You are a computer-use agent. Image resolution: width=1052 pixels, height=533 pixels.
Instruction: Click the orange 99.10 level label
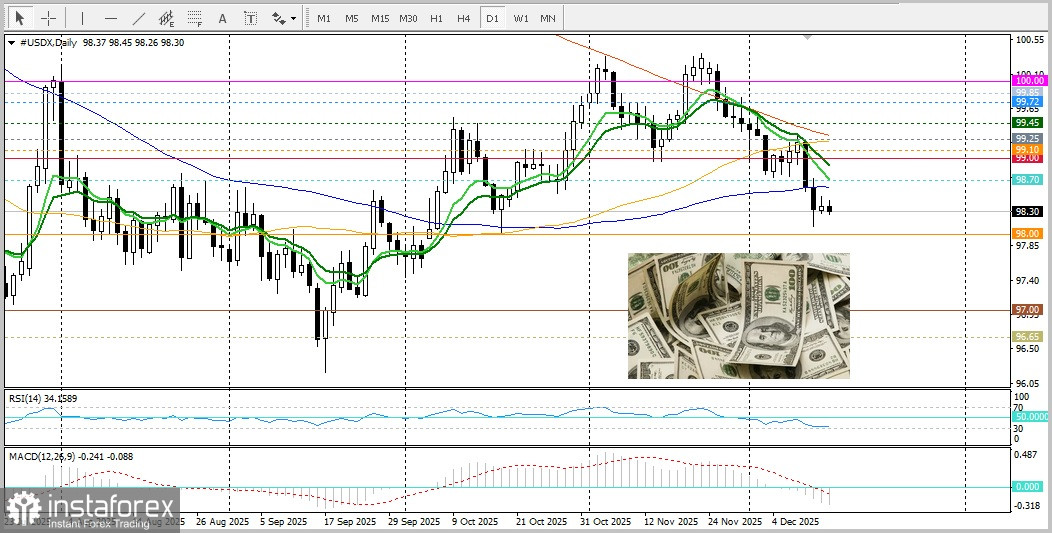click(x=1027, y=149)
